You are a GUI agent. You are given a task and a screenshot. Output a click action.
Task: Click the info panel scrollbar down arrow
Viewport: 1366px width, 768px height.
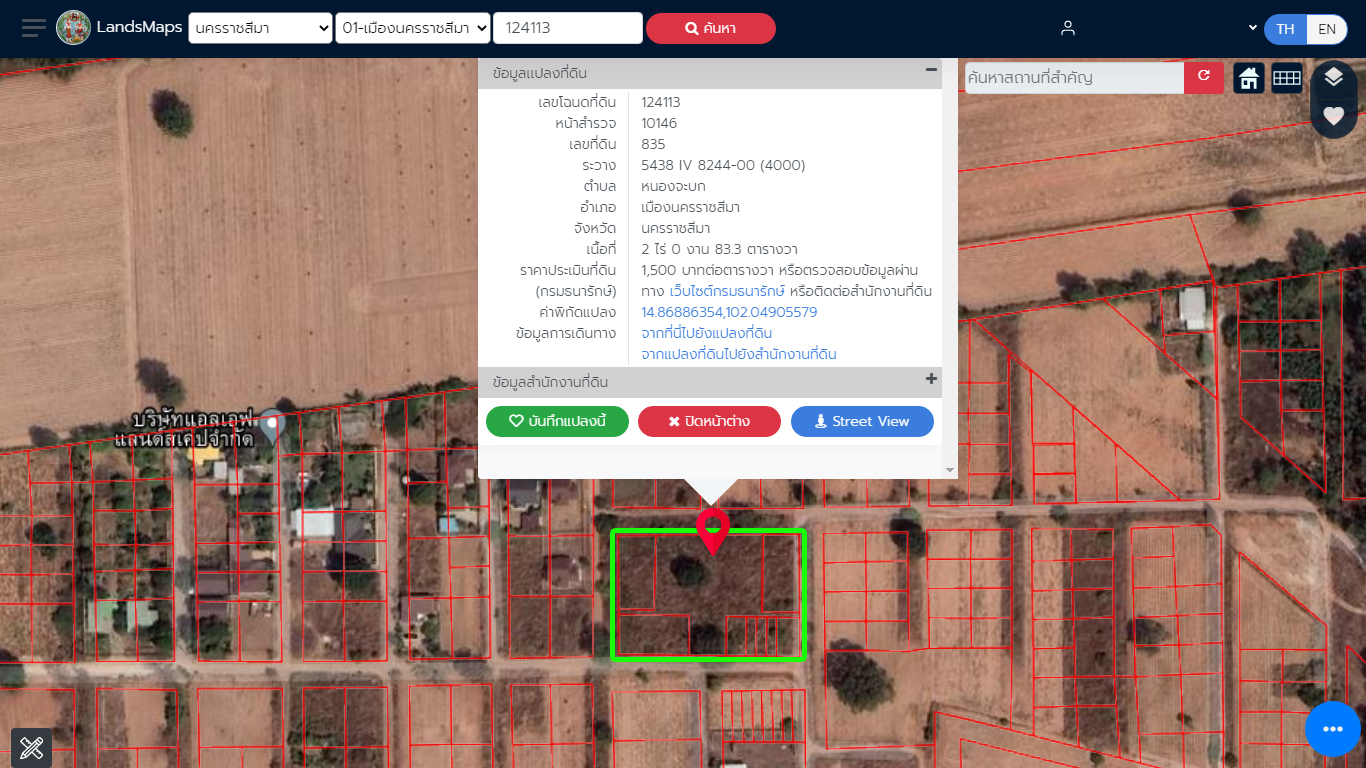(x=950, y=470)
